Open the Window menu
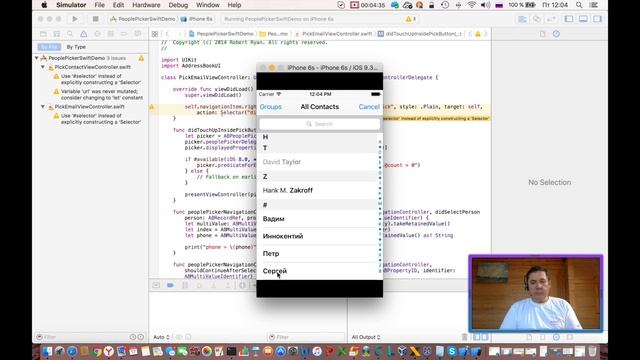Viewport: 640px width, 360px height. click(x=208, y=5)
